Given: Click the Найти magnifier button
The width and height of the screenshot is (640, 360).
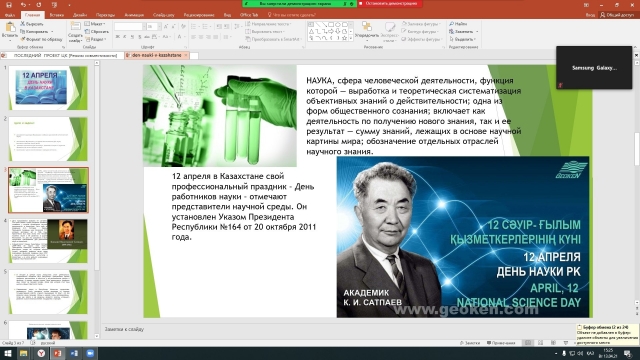Looking at the screenshot, I should [x=459, y=24].
